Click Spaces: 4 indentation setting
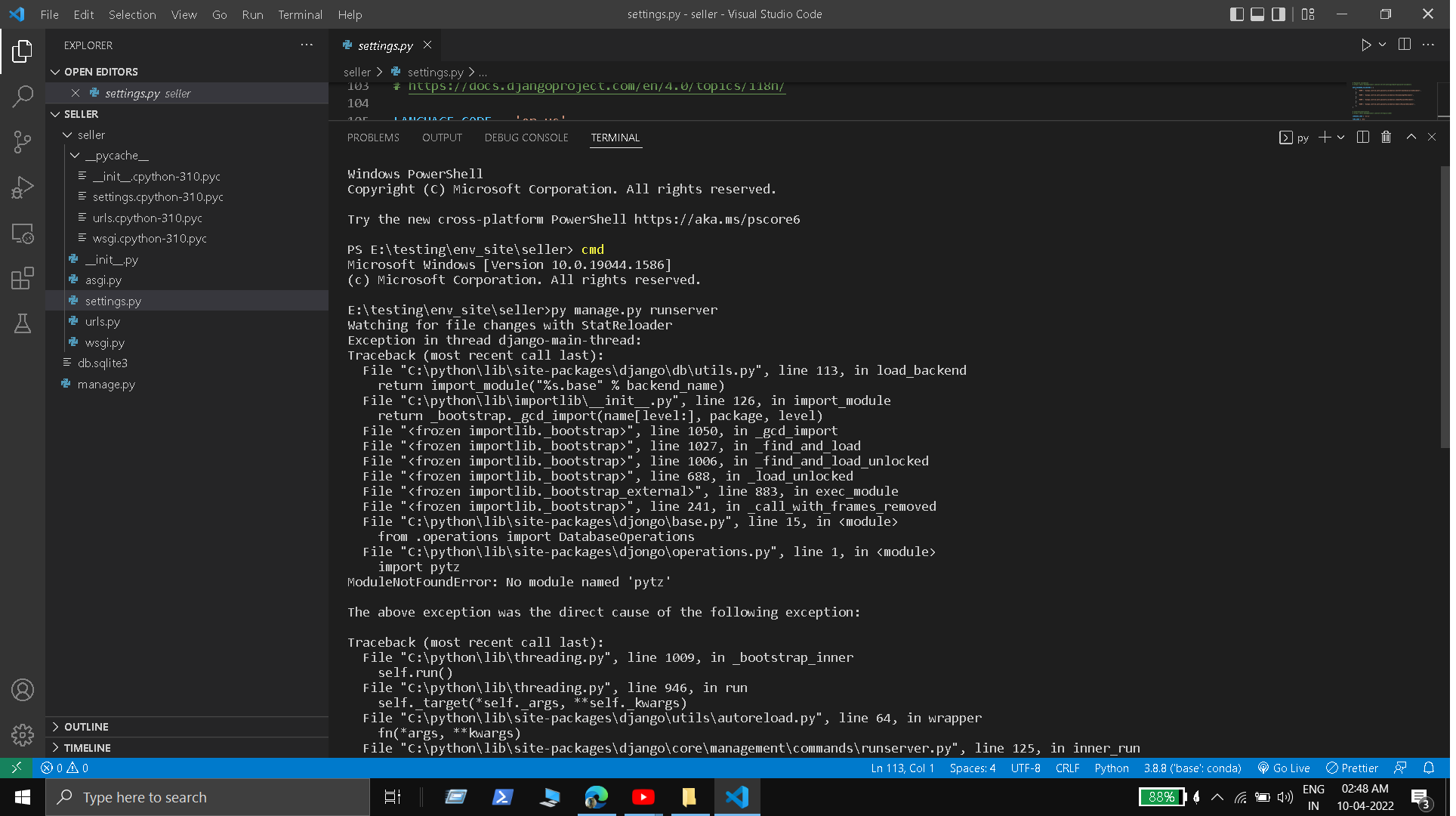The width and height of the screenshot is (1456, 816). click(x=973, y=768)
